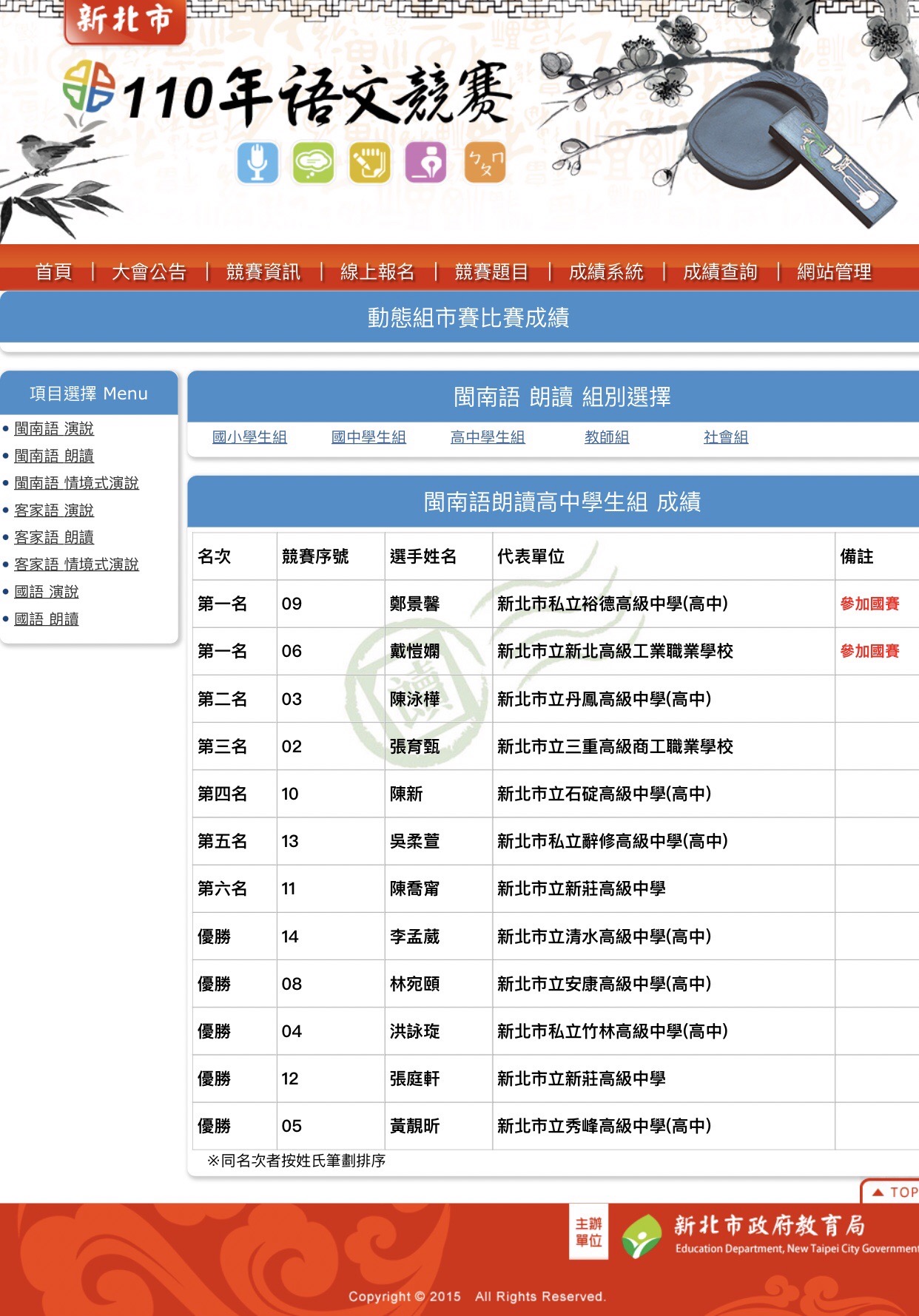This screenshot has width=919, height=1316.
Task: Click the green speech bubble icon
Action: pos(313,163)
